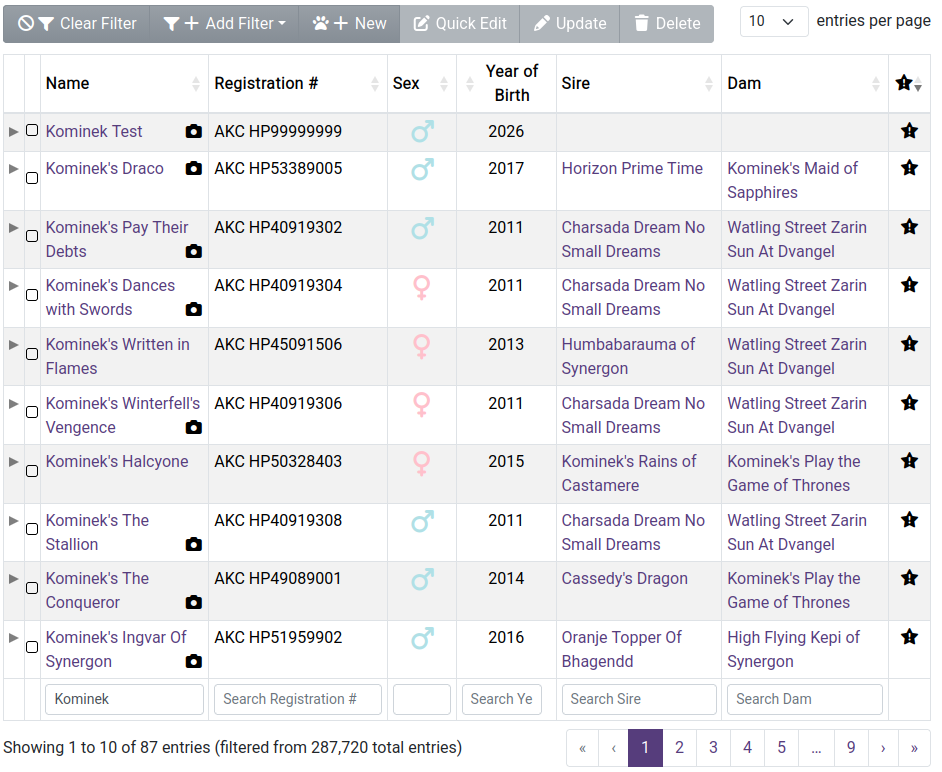Check the box for Kominek Test
Image resolution: width=942 pixels, height=772 pixels.
point(32,130)
